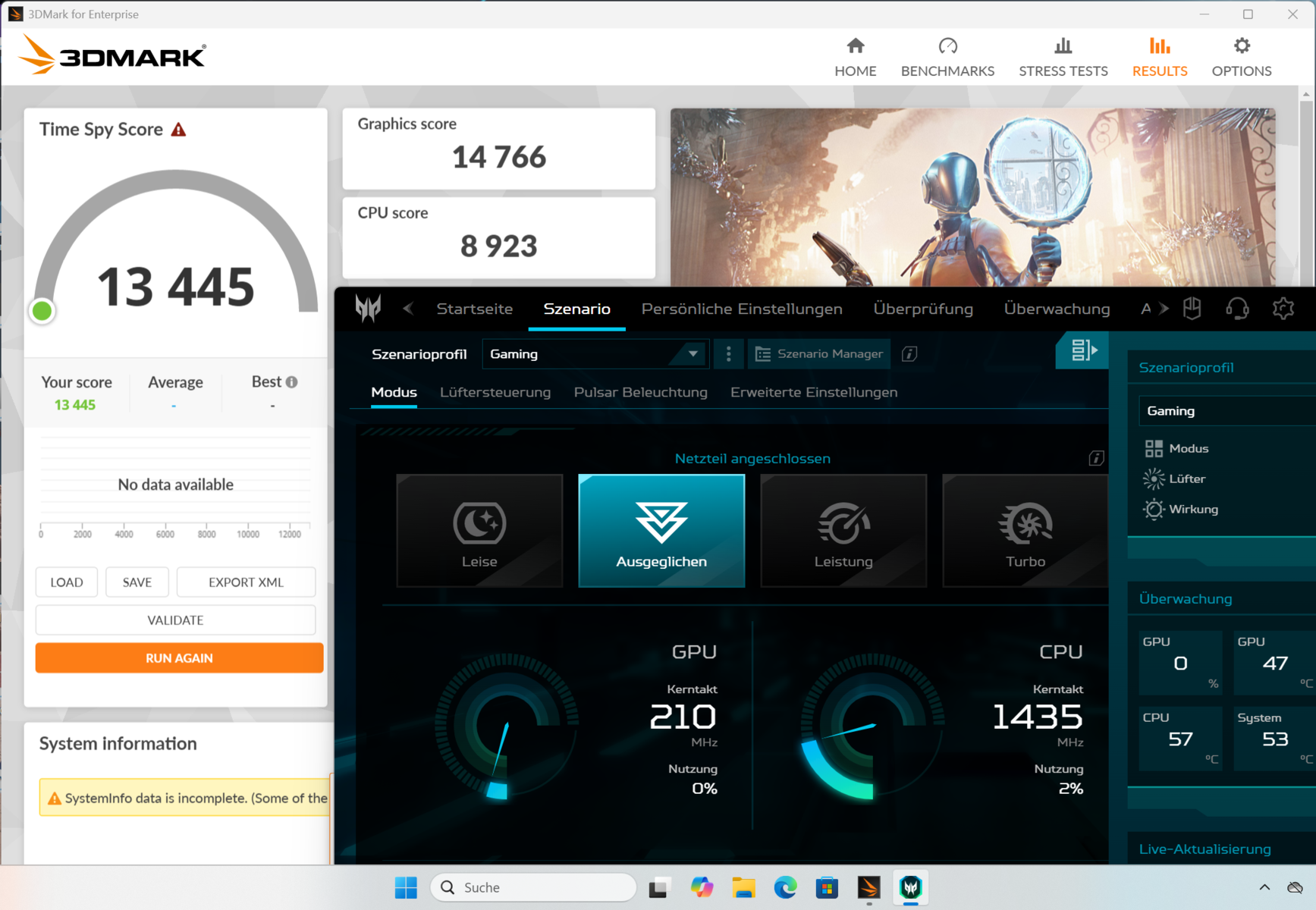Viewport: 1316px width, 910px height.
Task: Click the Graphics score 14 766 card
Action: tap(499, 149)
